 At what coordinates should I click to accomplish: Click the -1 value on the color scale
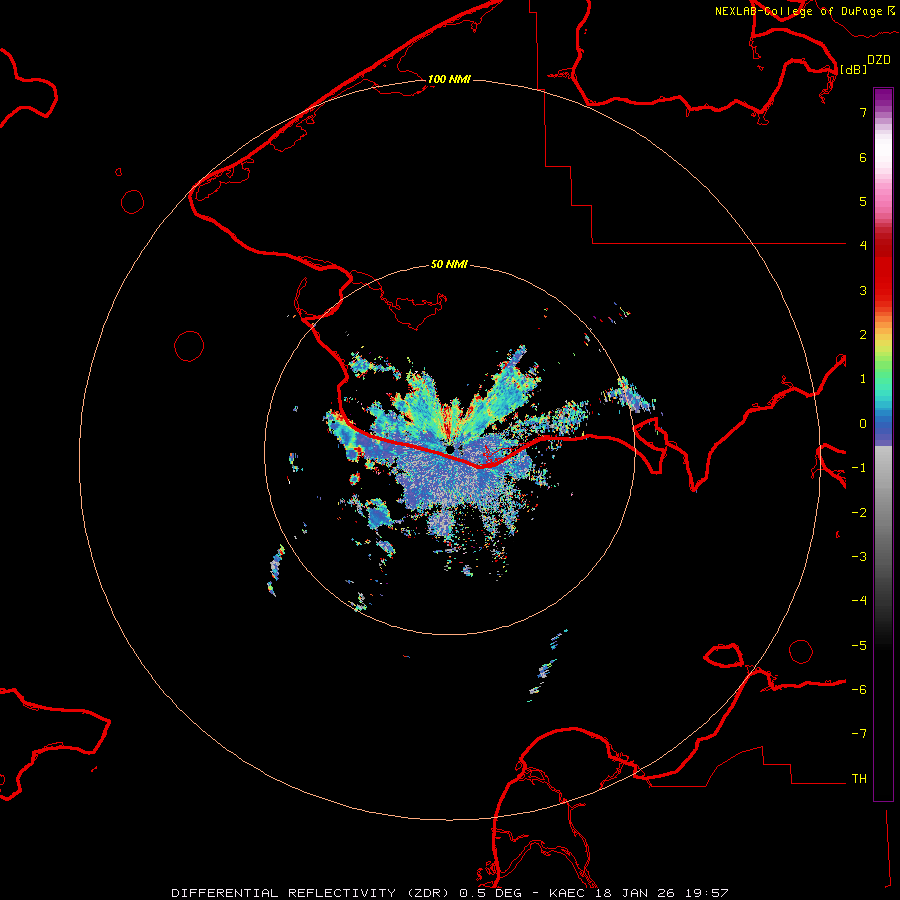coord(859,468)
